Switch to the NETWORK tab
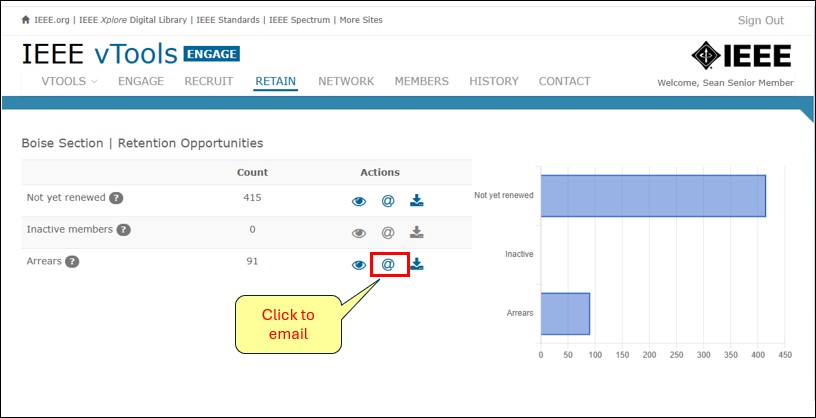Image resolution: width=816 pixels, height=418 pixels. click(x=346, y=81)
